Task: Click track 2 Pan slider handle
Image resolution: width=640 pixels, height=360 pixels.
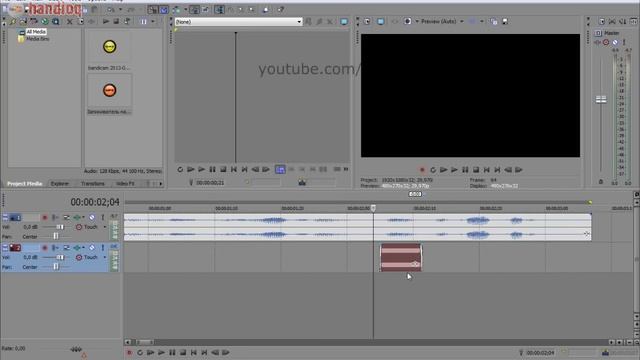Action: (x=56, y=267)
